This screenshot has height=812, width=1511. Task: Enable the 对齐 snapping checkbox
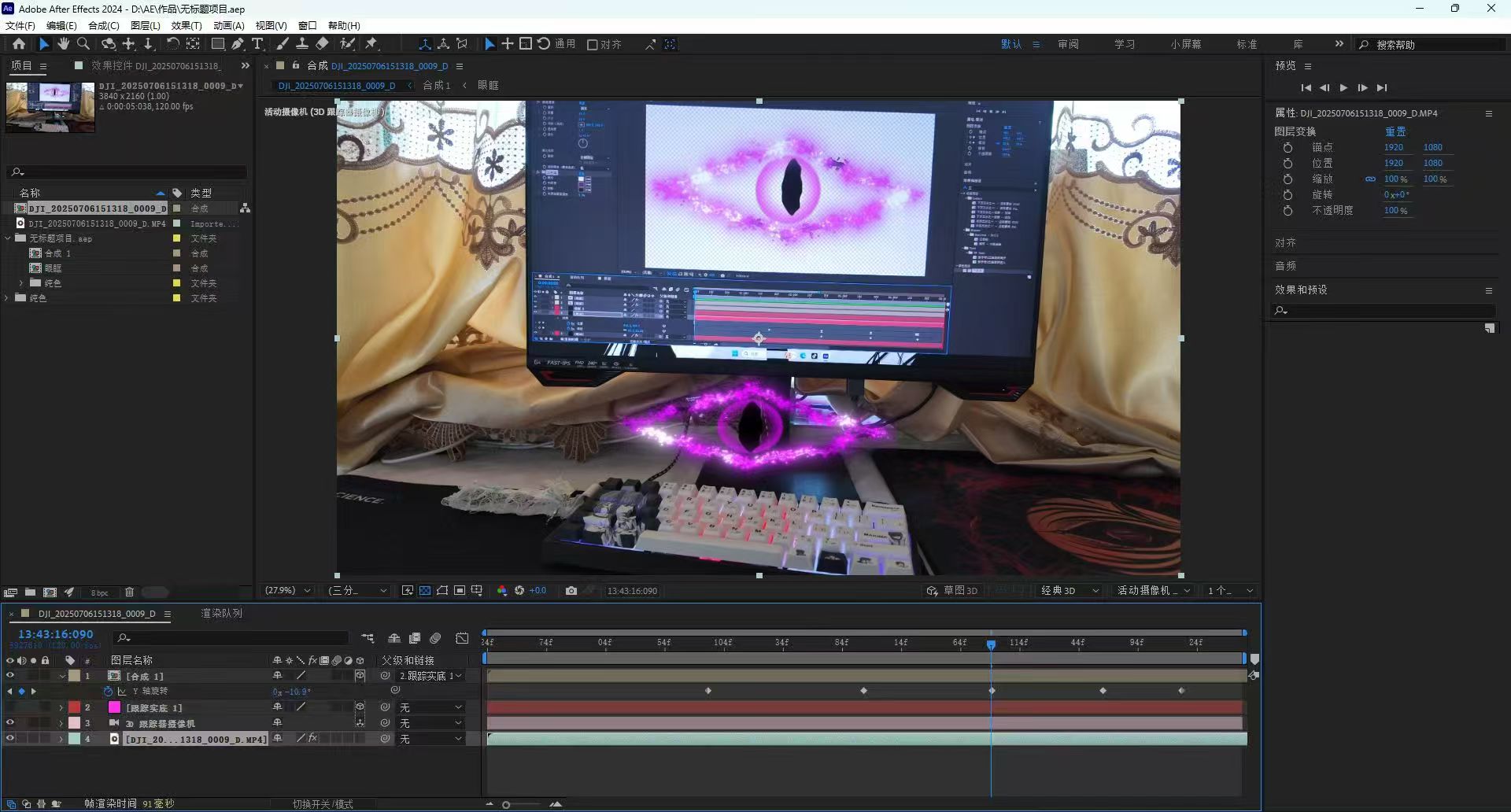(593, 45)
